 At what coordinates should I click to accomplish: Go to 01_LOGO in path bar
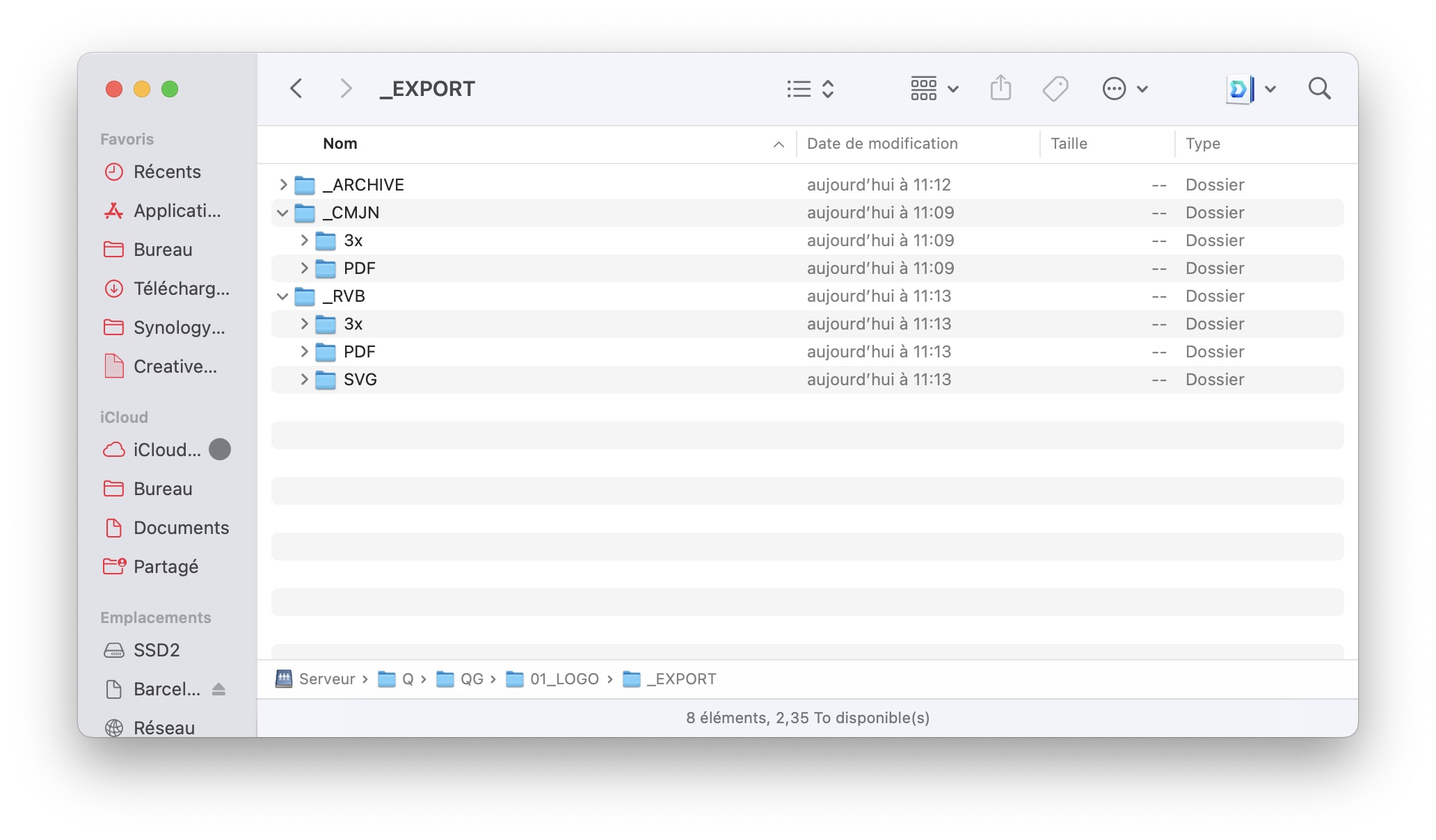click(x=564, y=679)
